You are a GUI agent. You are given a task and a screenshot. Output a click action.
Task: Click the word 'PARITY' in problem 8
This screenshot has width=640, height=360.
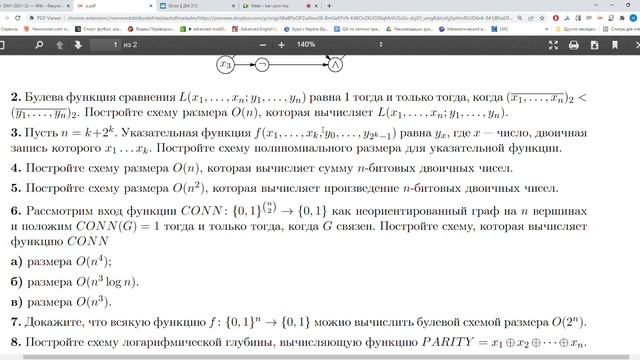click(448, 342)
